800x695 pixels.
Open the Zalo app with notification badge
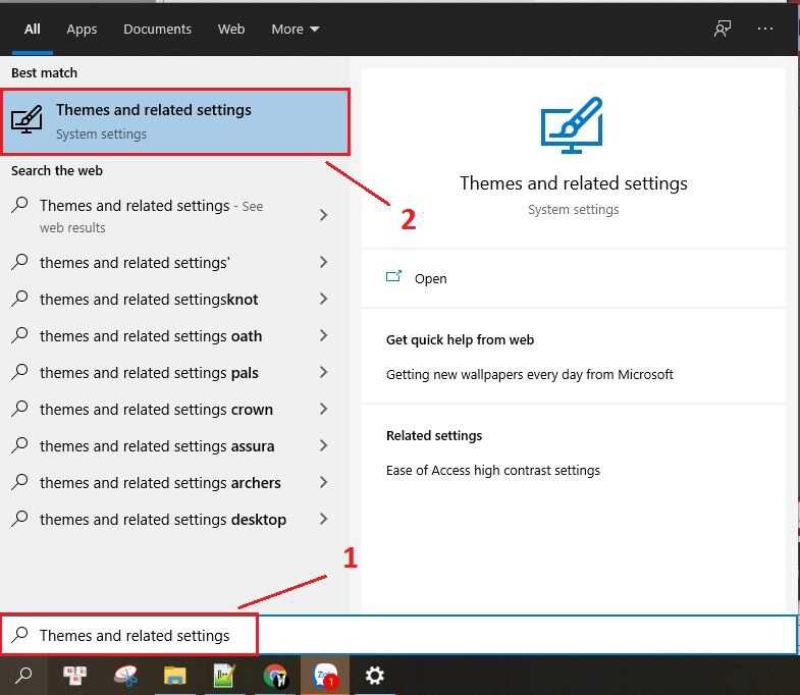[325, 676]
